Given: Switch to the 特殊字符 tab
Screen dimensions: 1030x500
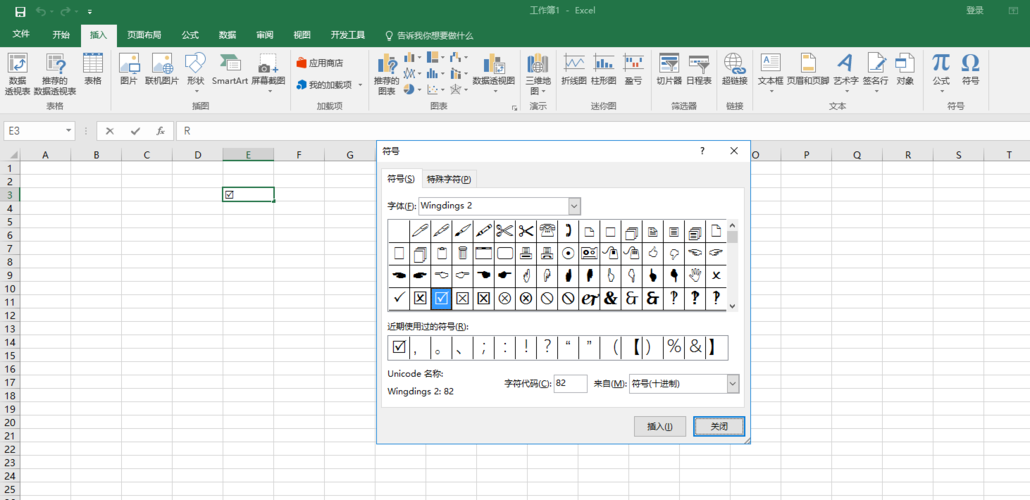Looking at the screenshot, I should pyautogui.click(x=449, y=179).
